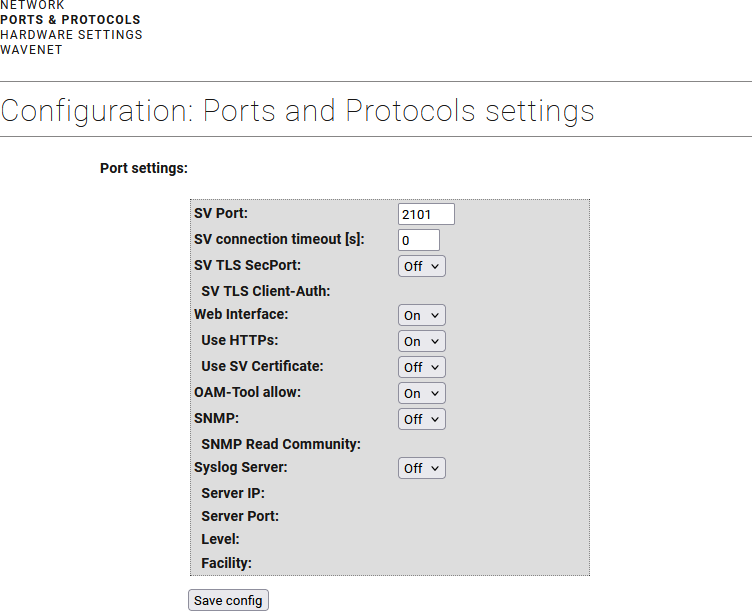
Task: Open the NETWORK menu link
Action: tap(32, 5)
